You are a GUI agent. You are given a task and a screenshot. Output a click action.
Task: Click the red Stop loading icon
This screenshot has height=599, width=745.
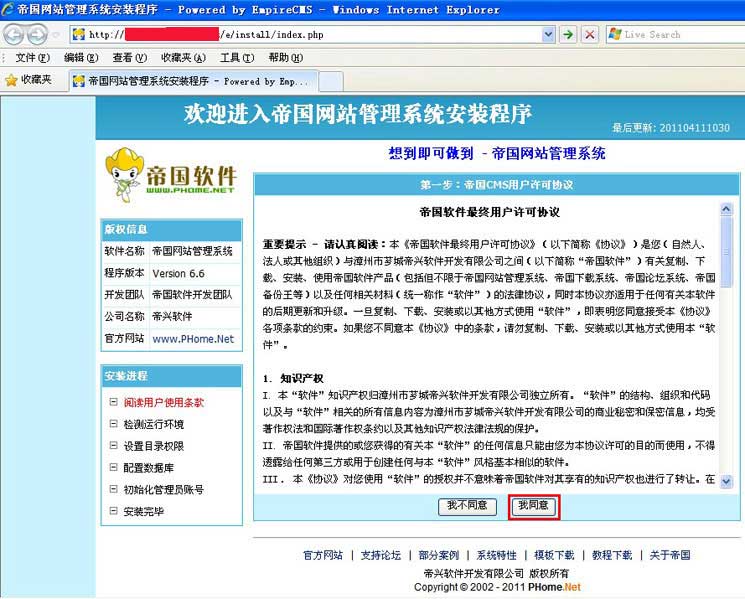tap(590, 34)
